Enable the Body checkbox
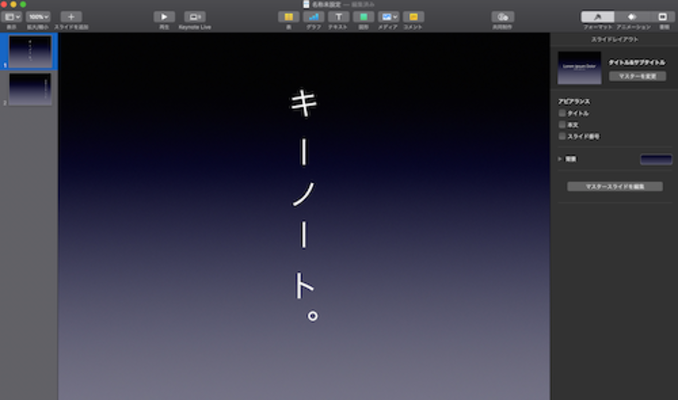The height and width of the screenshot is (400, 678). [x=562, y=125]
